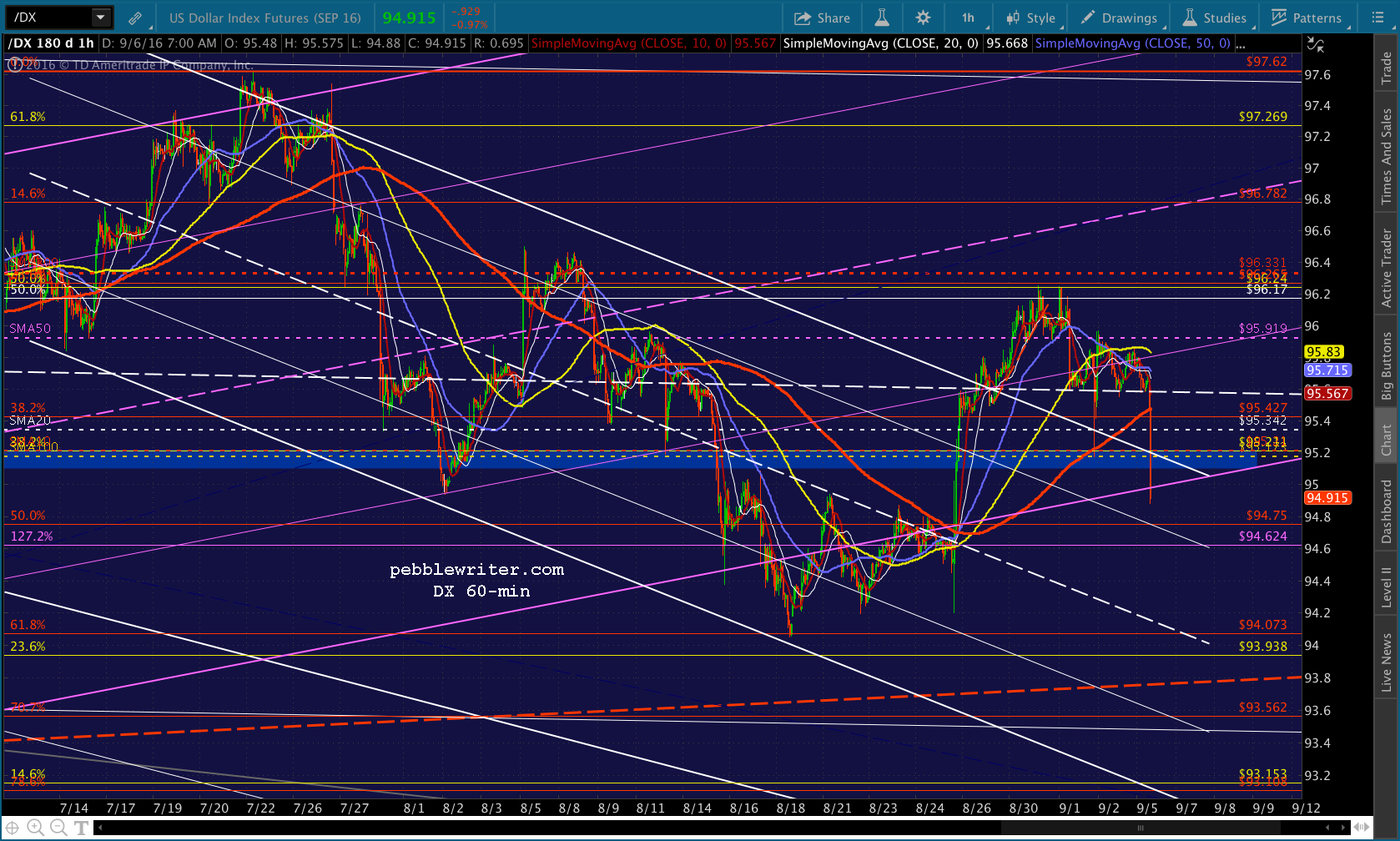Viewport: 1400px width, 841px height.
Task: Click the symbol link chain icon
Action: pos(134,18)
